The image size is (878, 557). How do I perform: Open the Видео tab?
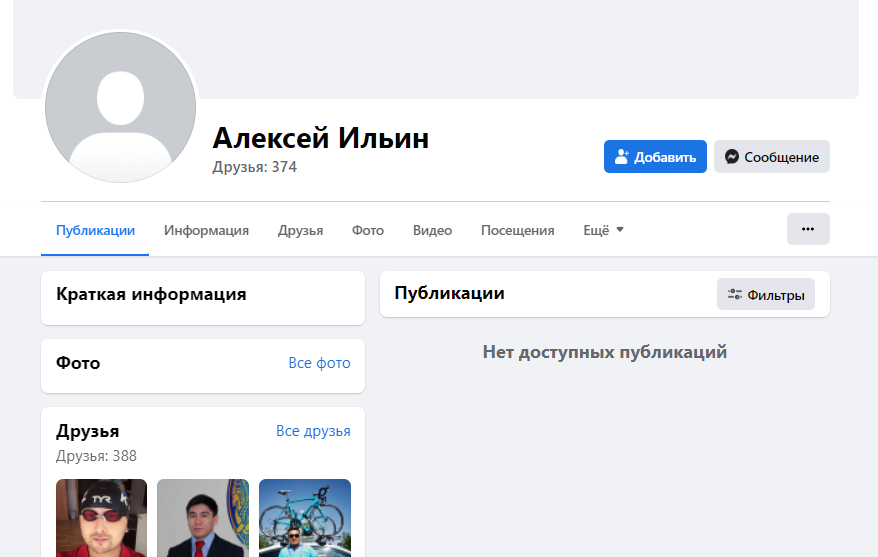click(x=432, y=230)
